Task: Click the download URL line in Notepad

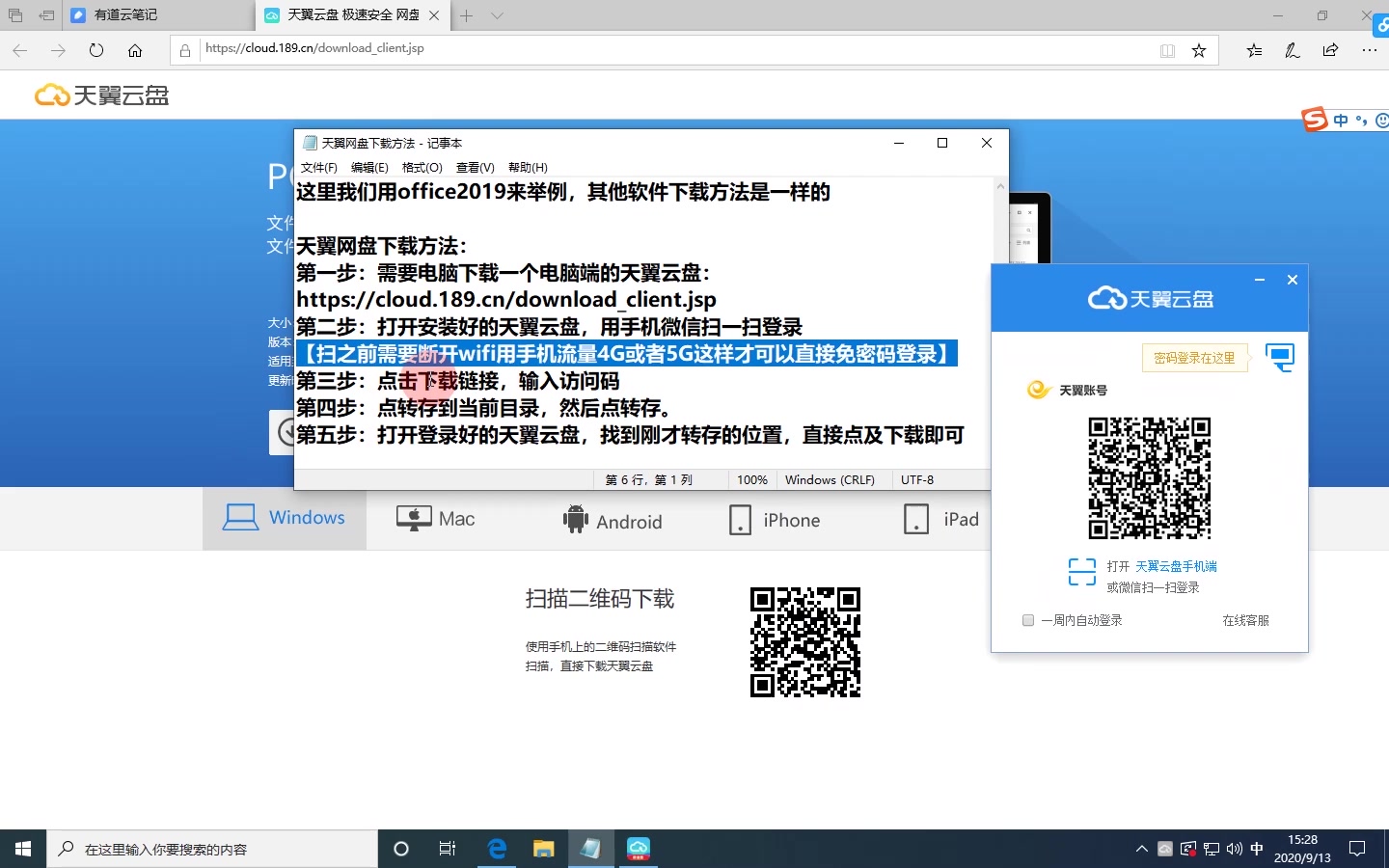Action: pyautogui.click(x=506, y=300)
